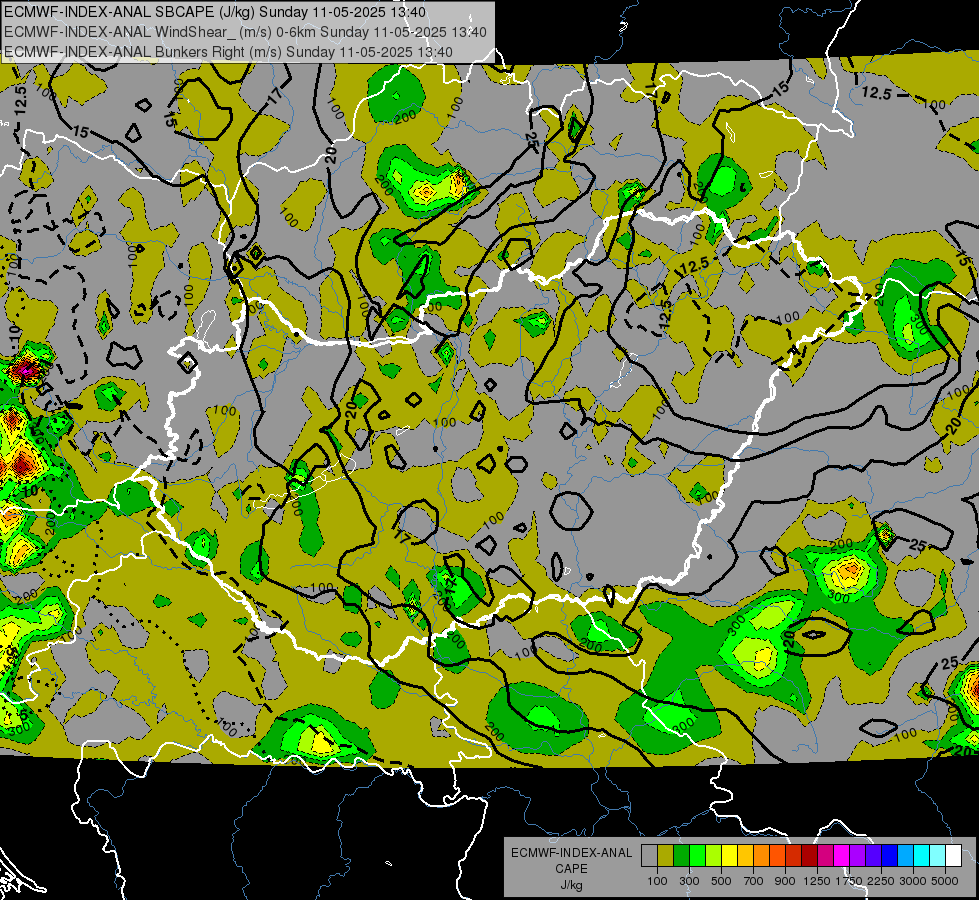Click the 2250 legend scale value
Screen dimensions: 979x900
pos(882,881)
